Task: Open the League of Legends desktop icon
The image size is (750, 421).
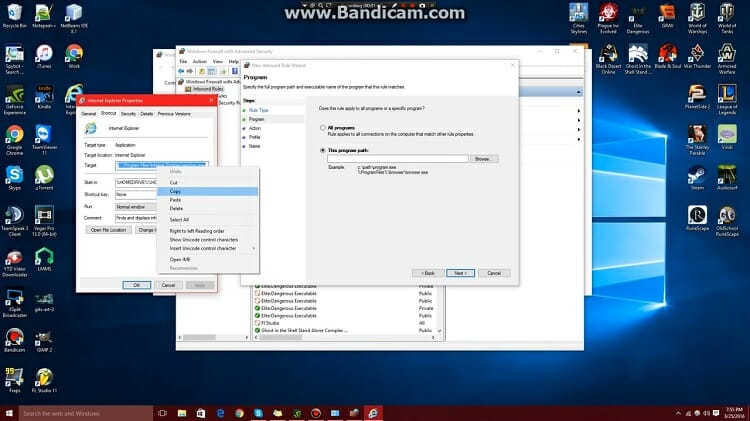Action: tap(727, 100)
